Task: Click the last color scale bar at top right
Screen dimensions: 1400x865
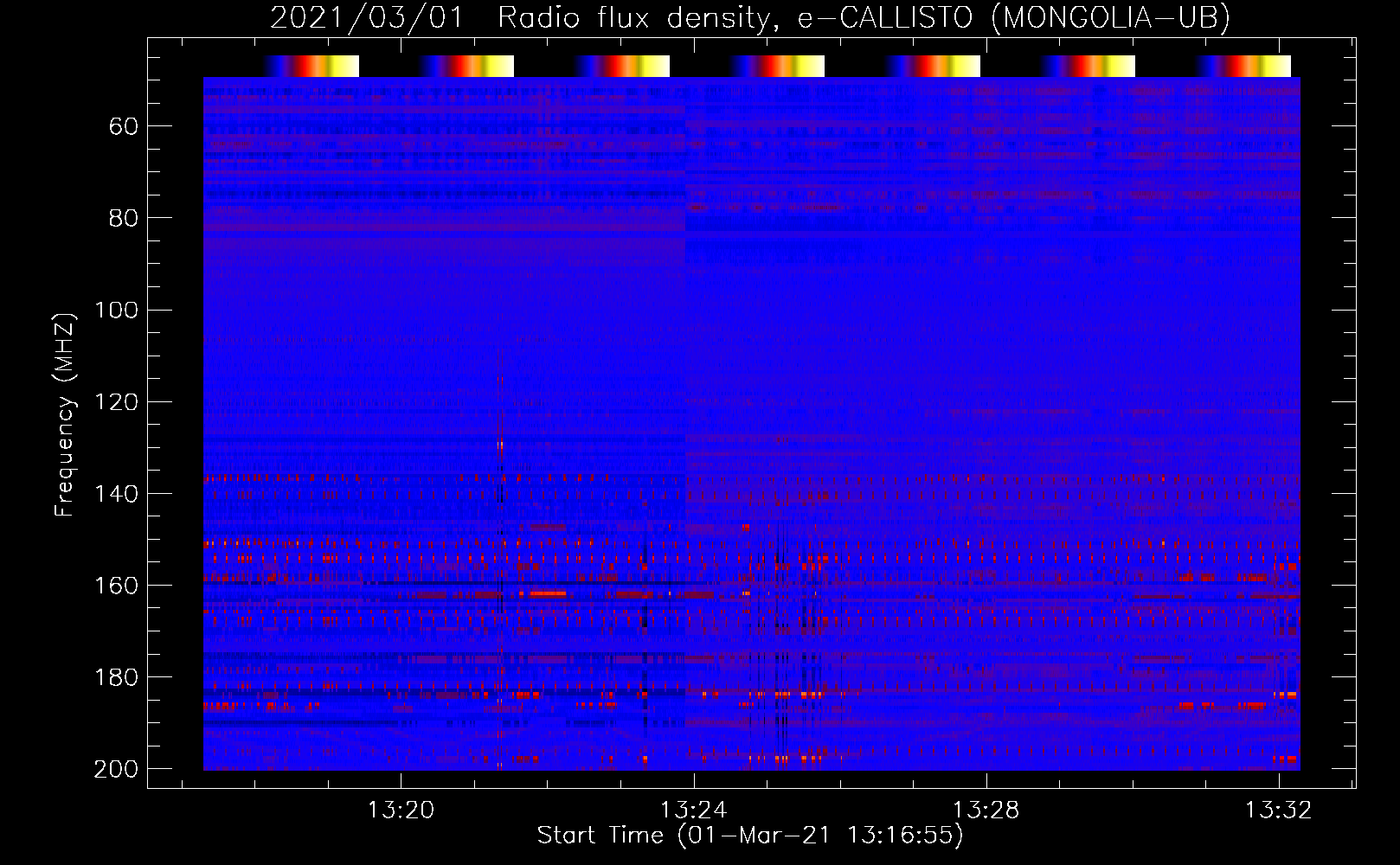Action: tap(1243, 66)
